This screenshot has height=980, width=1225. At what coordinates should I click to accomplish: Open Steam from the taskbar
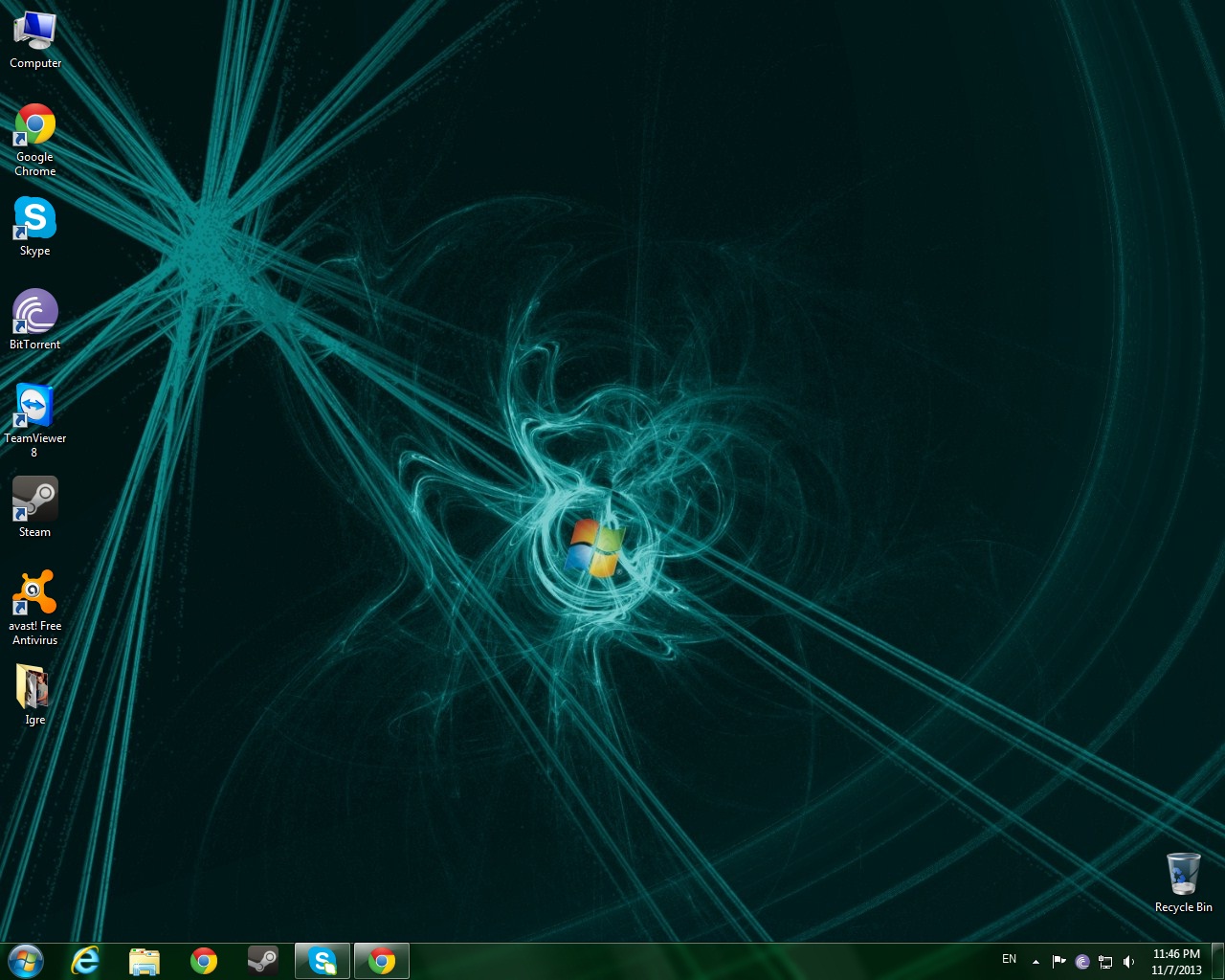(x=263, y=961)
